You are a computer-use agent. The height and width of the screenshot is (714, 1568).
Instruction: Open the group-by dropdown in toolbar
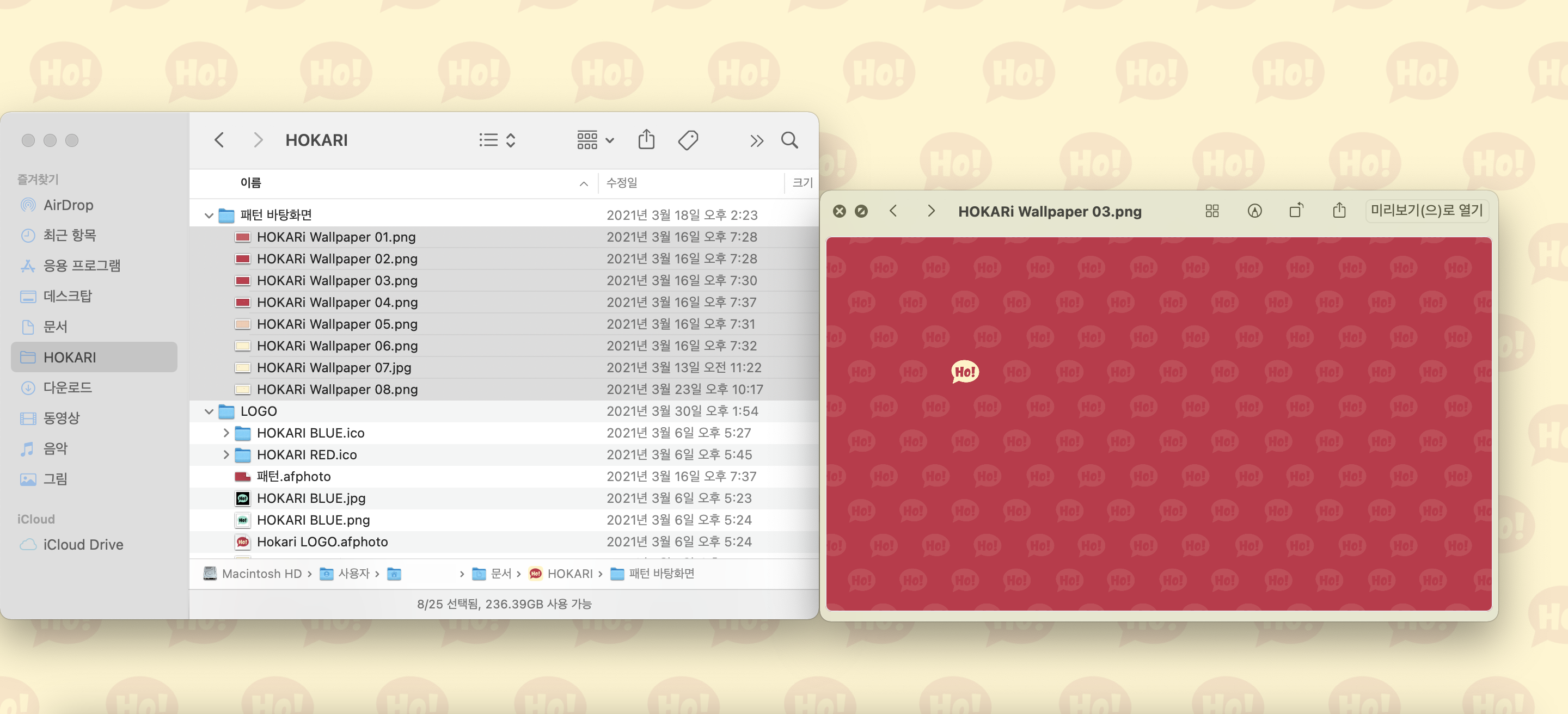click(595, 140)
